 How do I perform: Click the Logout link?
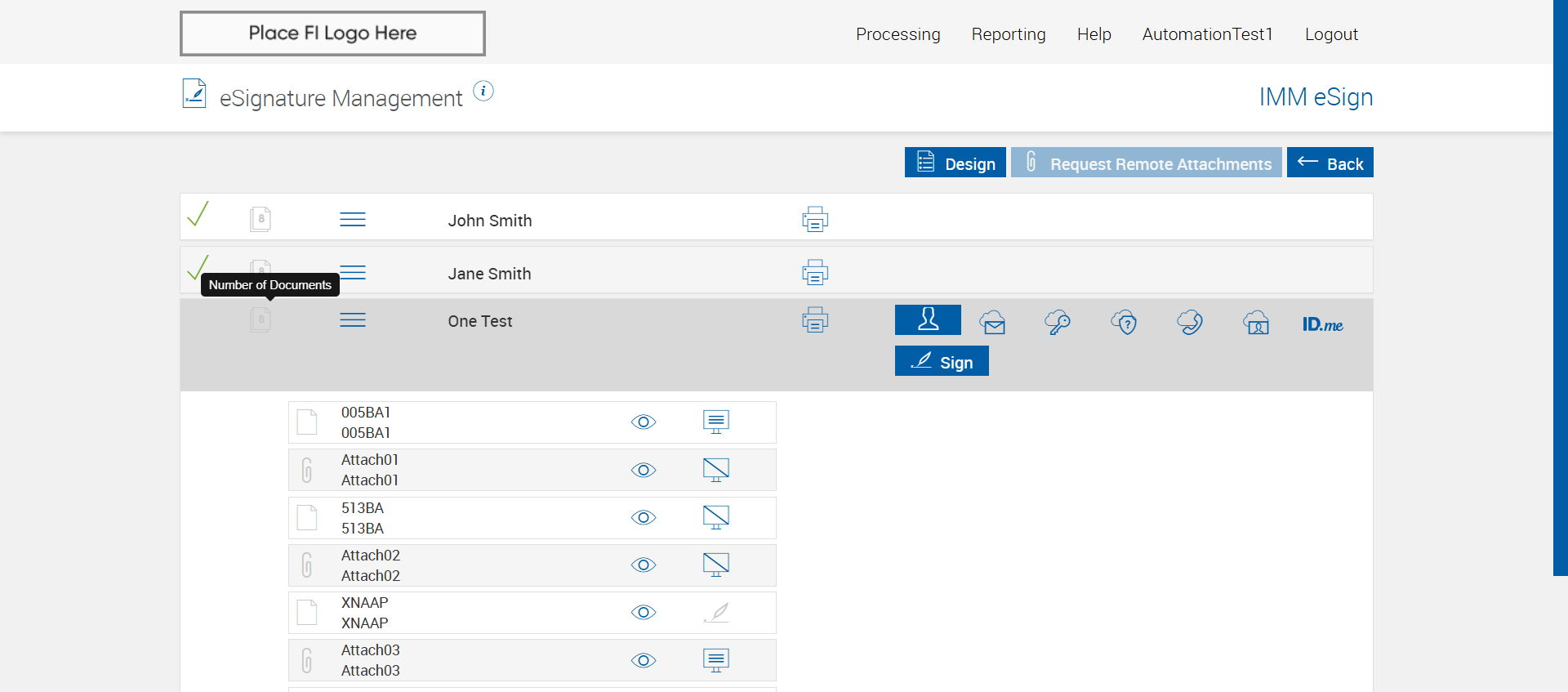1331,34
